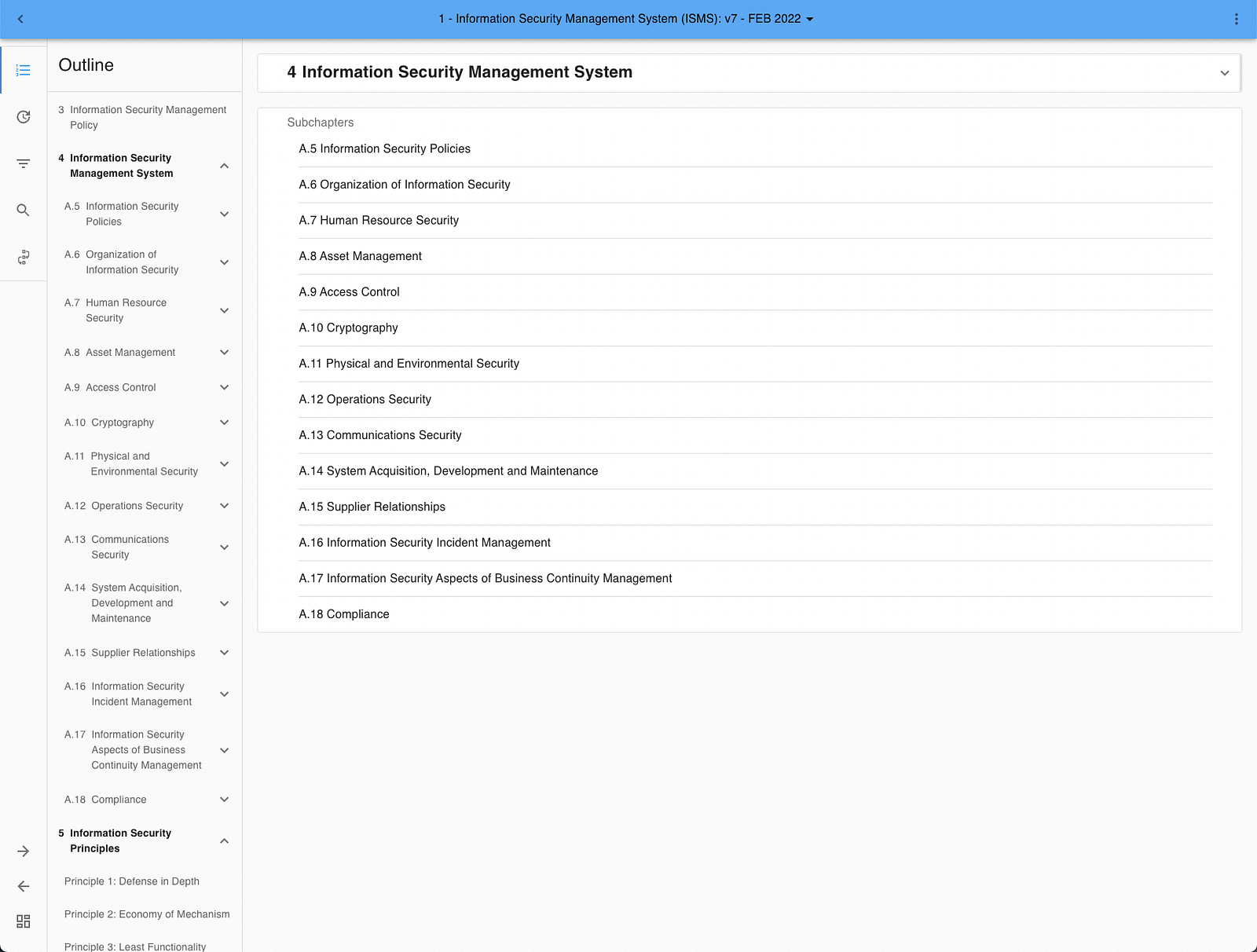1257x952 pixels.
Task: Click the left arrow navigation icon
Action: [x=24, y=886]
